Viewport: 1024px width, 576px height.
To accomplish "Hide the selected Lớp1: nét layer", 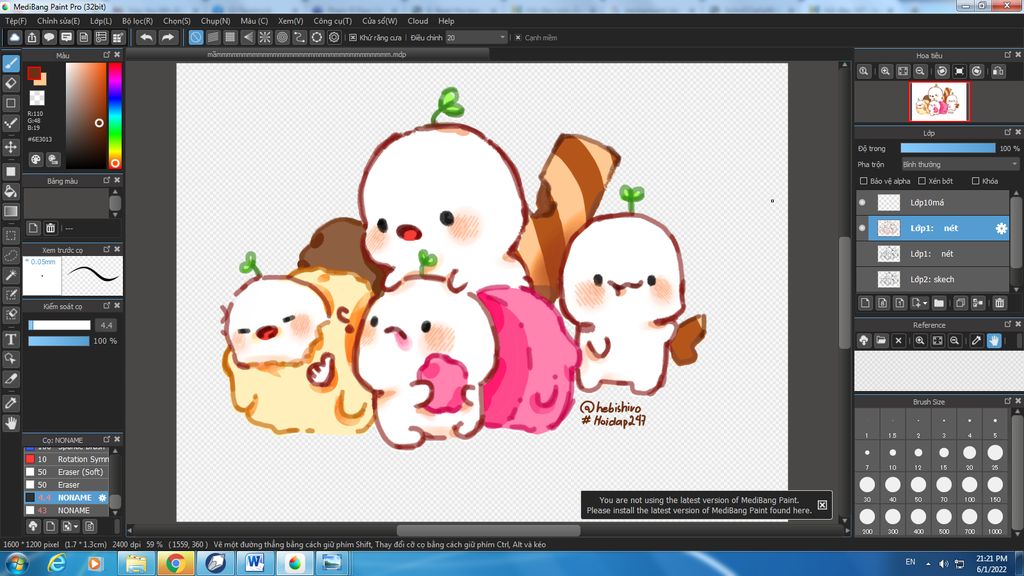I will [862, 228].
